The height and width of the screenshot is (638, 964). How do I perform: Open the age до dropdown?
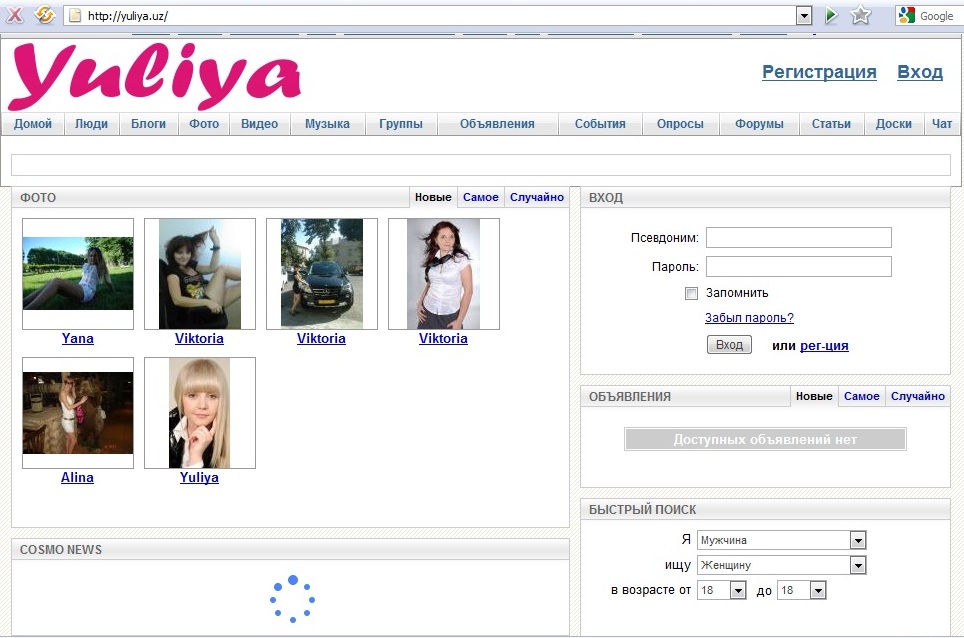[801, 590]
